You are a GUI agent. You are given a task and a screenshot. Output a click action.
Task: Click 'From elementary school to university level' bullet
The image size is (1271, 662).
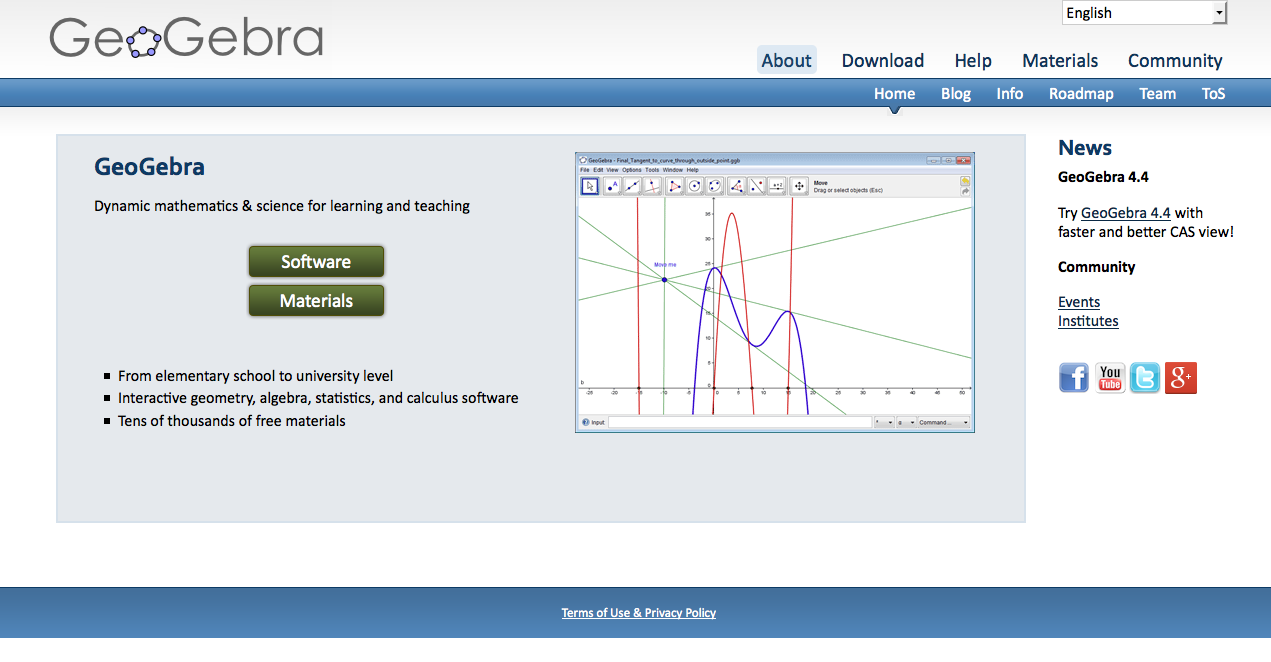click(x=255, y=376)
